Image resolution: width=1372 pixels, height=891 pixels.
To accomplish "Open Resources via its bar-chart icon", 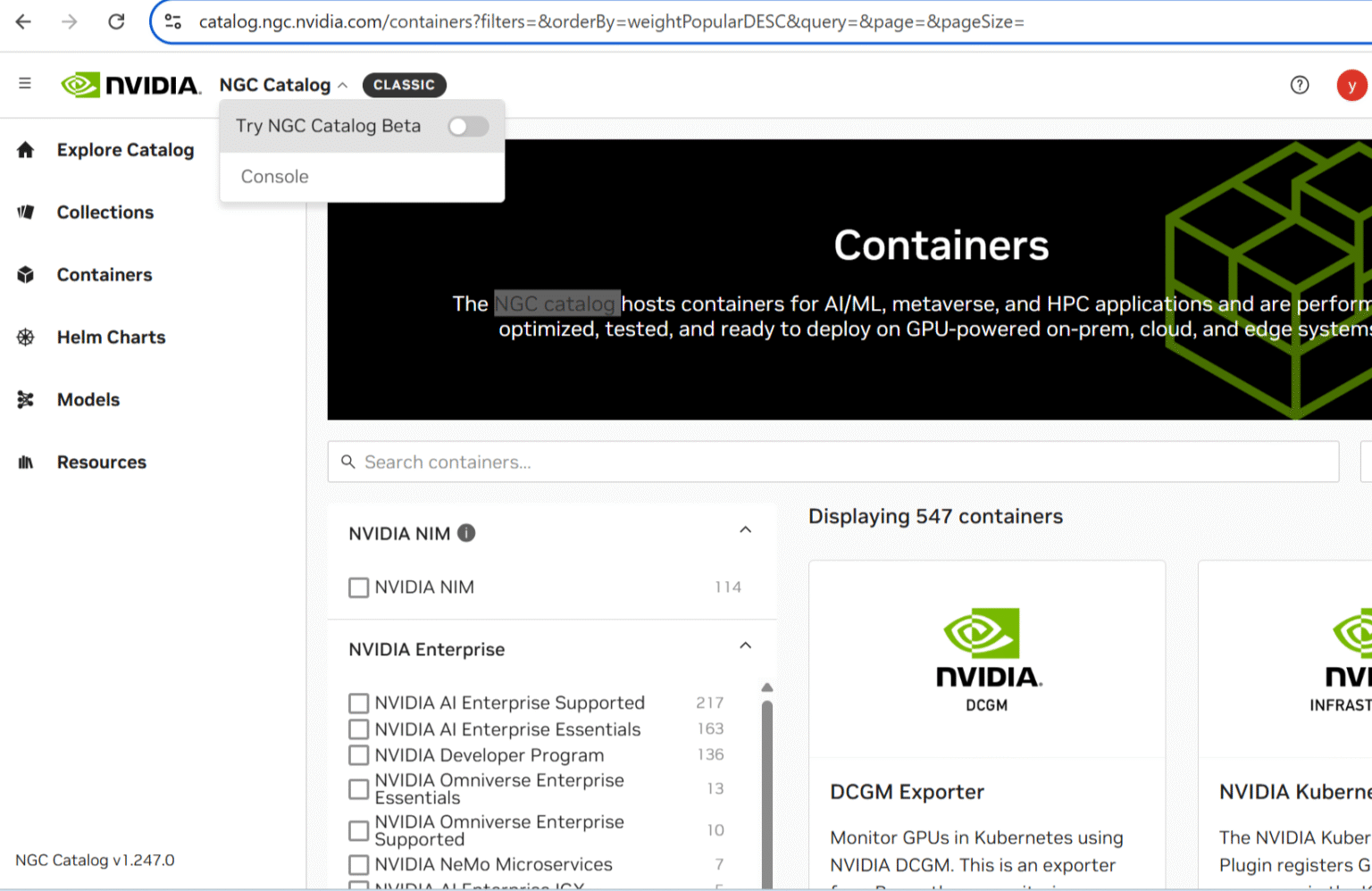I will point(25,462).
